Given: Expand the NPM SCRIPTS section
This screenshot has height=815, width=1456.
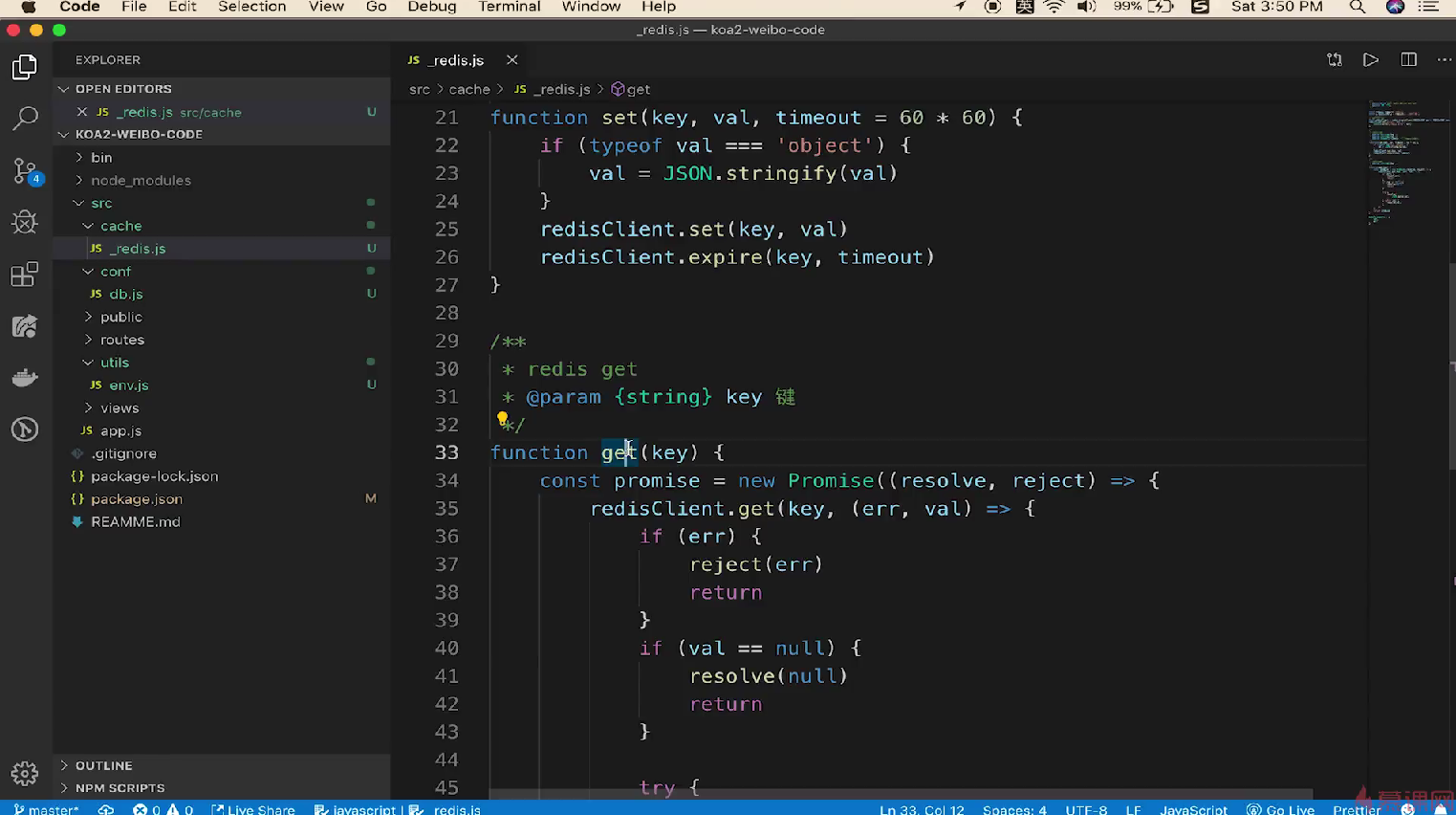Looking at the screenshot, I should coord(120,788).
